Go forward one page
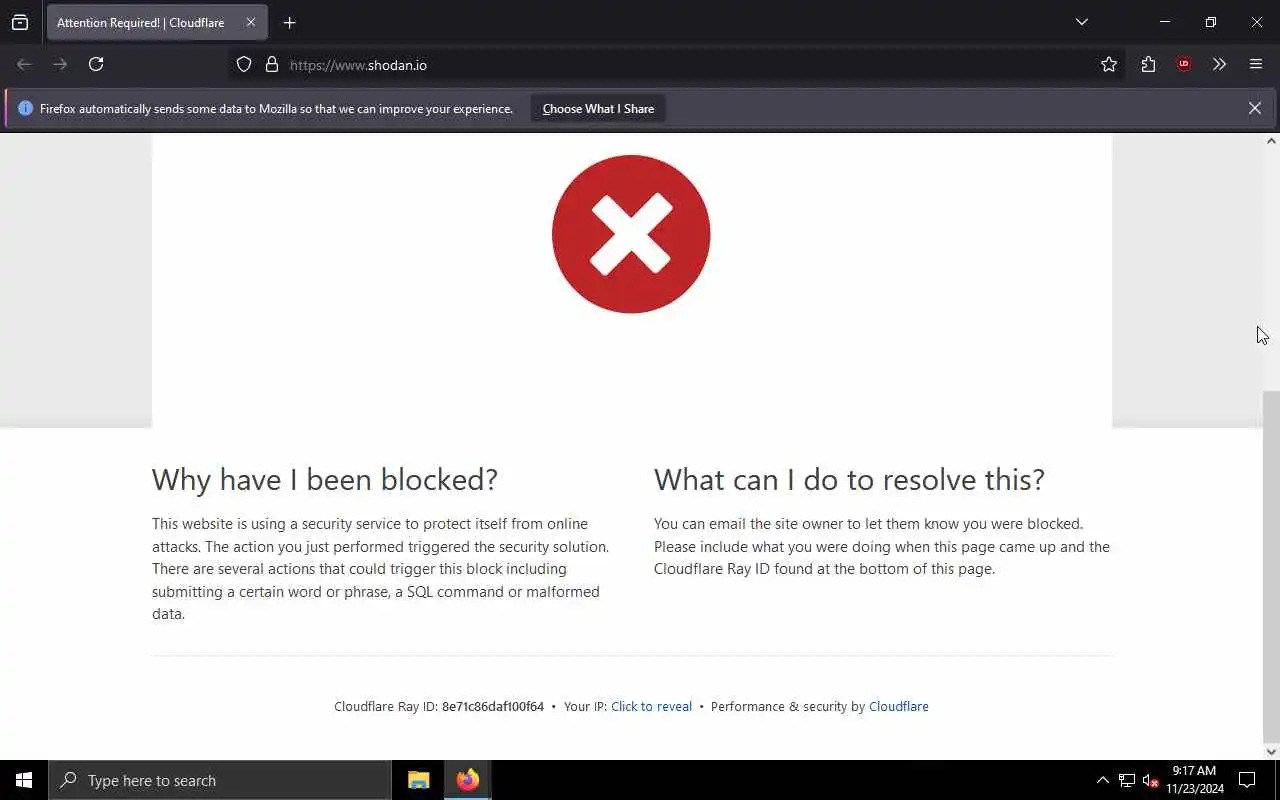The width and height of the screenshot is (1280, 800). pos(60,64)
